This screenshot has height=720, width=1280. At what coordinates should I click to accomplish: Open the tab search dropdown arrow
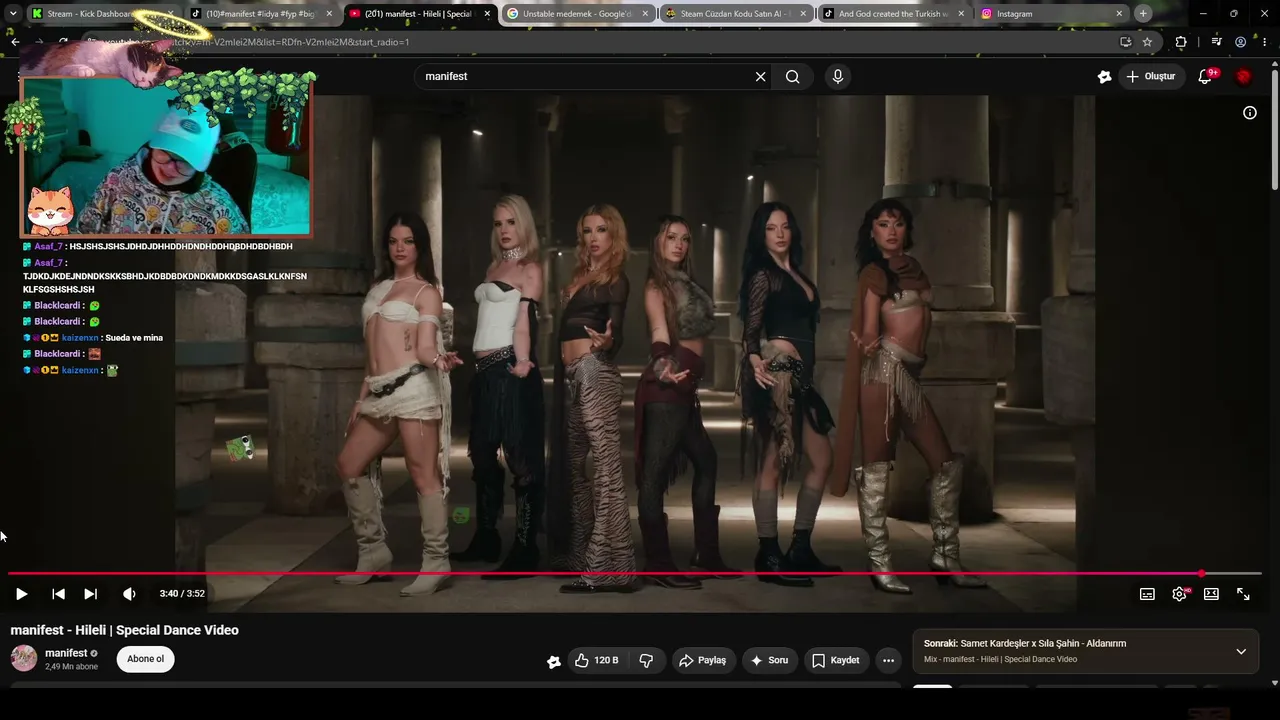coord(13,14)
